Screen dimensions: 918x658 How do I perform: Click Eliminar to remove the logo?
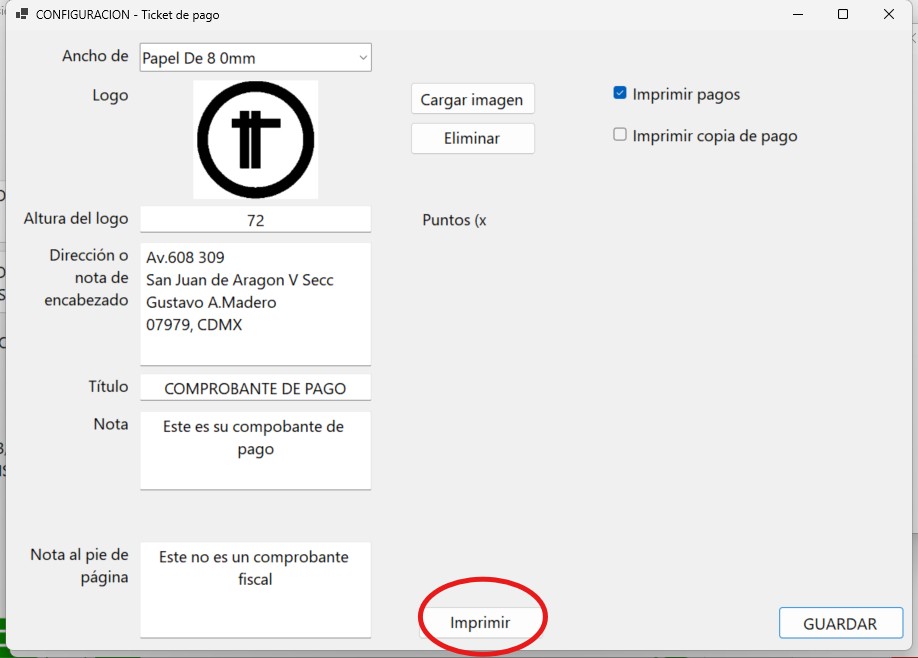coord(472,139)
